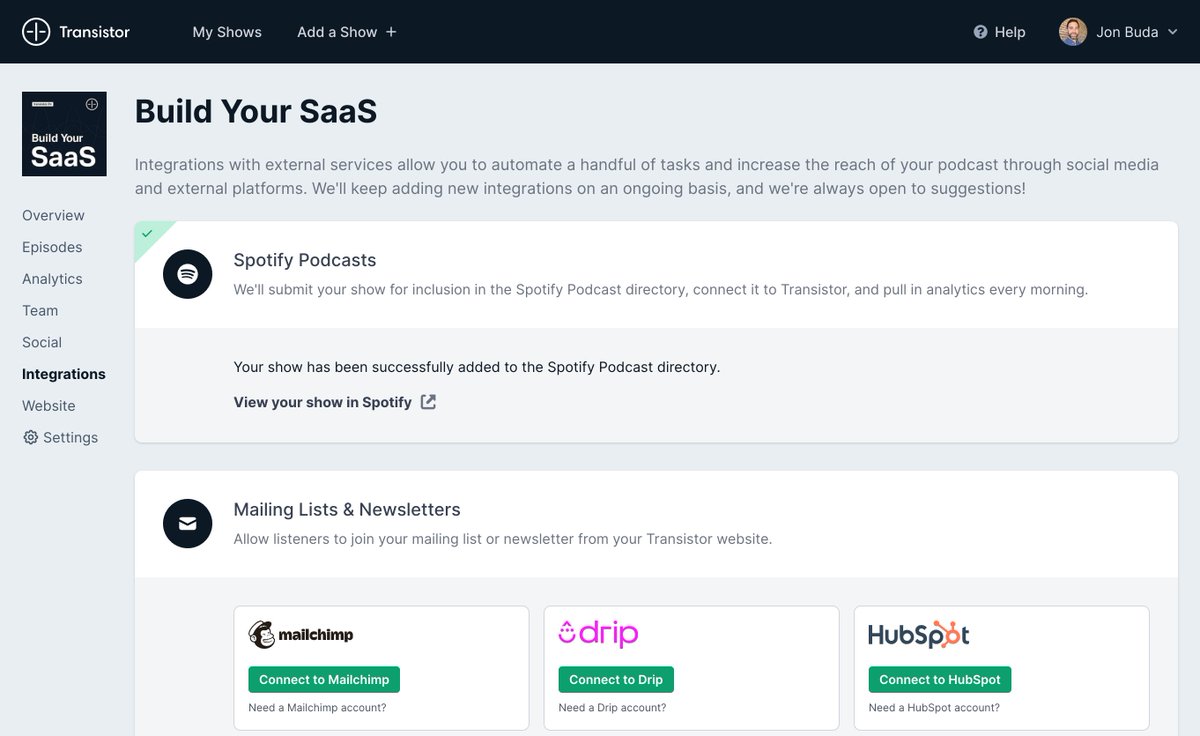Viewport: 1200px width, 736px height.
Task: Open the View your show in Spotify link
Action: point(322,402)
